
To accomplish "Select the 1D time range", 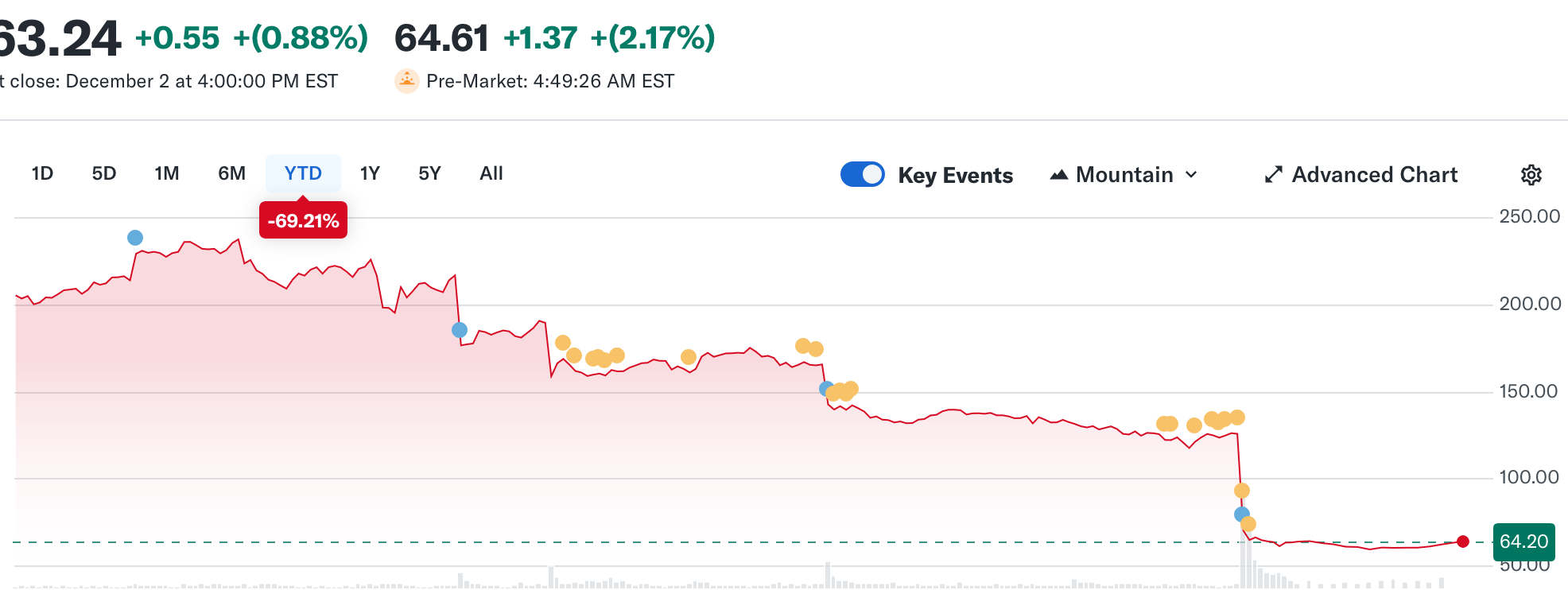I will (42, 173).
